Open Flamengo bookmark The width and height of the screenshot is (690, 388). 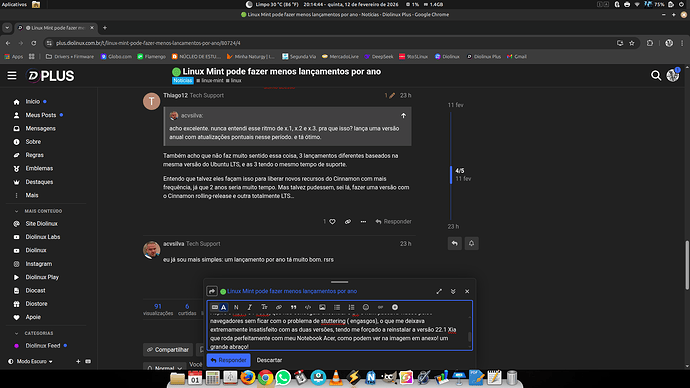[151, 57]
